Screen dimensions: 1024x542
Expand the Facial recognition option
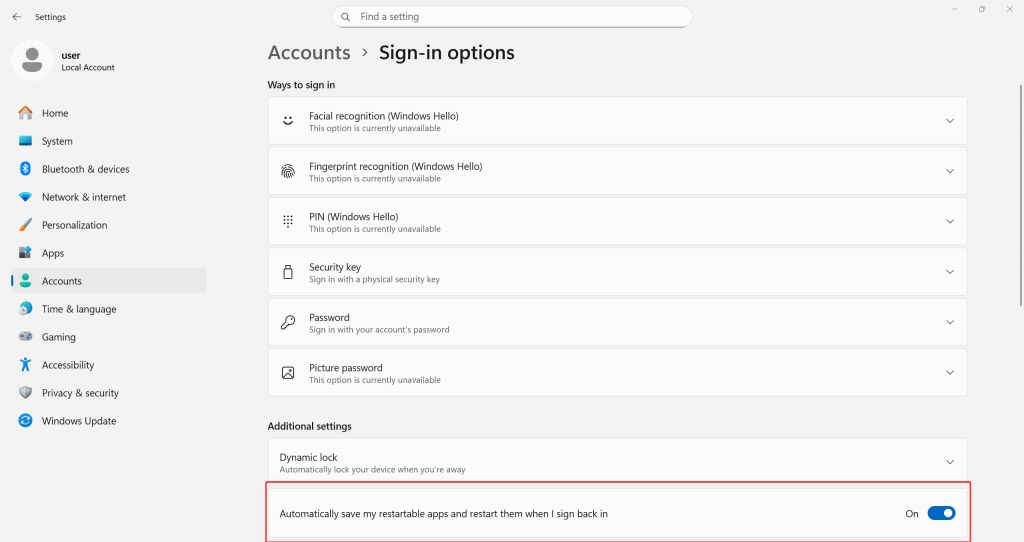pos(950,121)
